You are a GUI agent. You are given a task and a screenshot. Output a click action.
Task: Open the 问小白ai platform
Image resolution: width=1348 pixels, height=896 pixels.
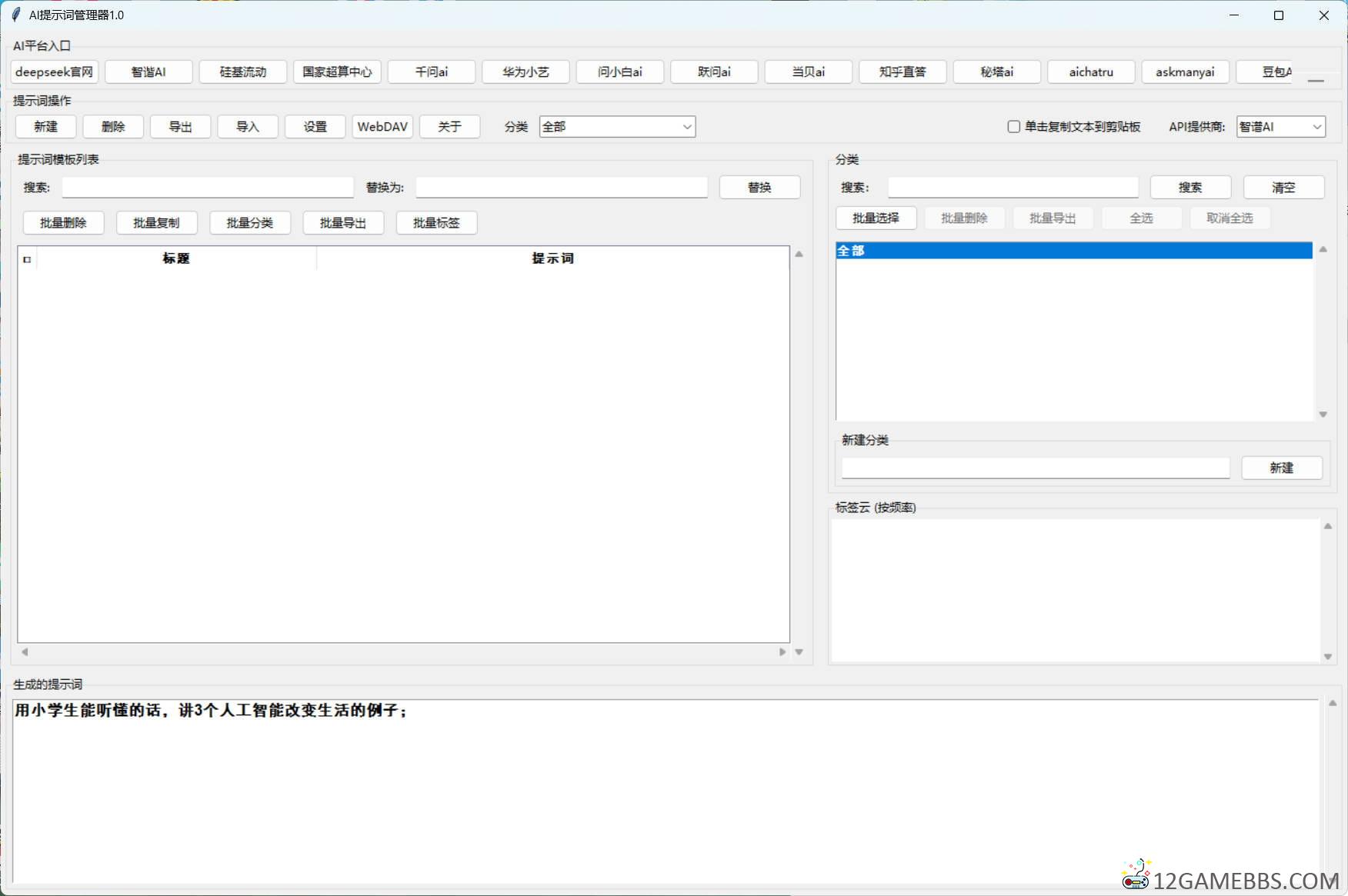coord(620,72)
